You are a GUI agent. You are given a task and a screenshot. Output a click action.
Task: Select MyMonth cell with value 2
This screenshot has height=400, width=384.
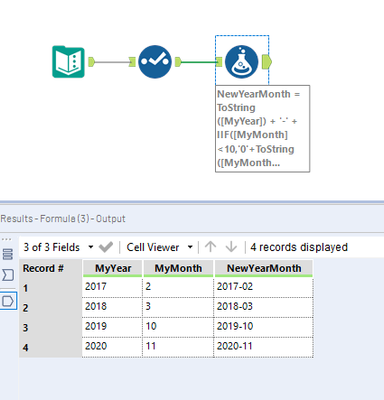[x=178, y=287]
